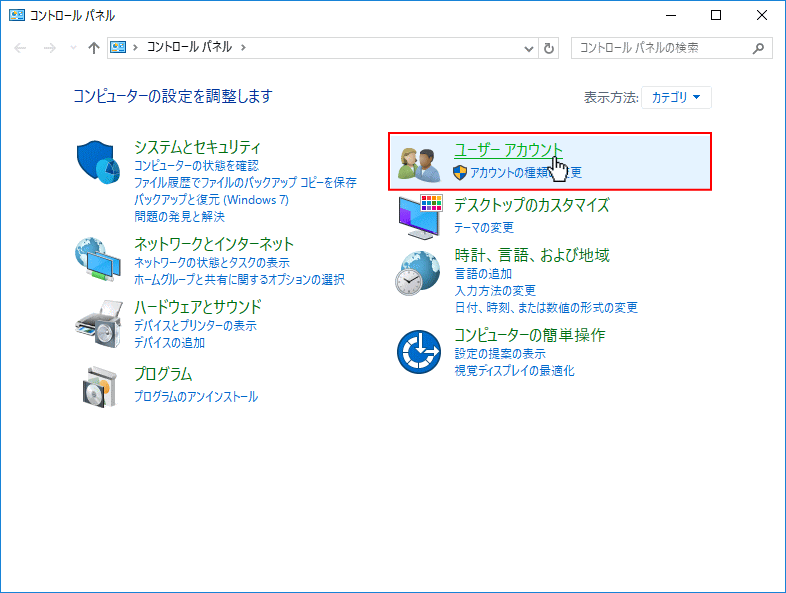Select コントロール パネル breadcrumb in address bar
Image resolution: width=786 pixels, height=593 pixels.
coord(189,47)
